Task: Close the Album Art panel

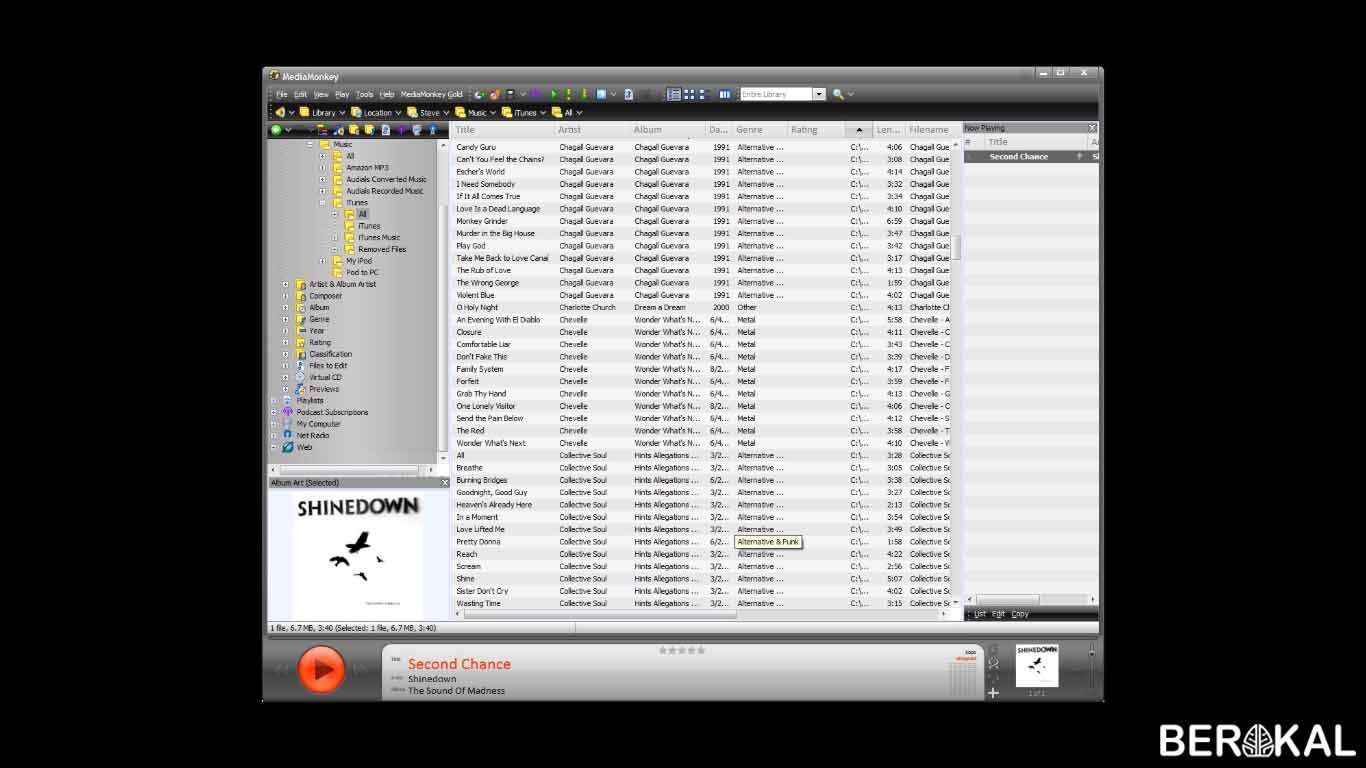Action: (x=445, y=483)
